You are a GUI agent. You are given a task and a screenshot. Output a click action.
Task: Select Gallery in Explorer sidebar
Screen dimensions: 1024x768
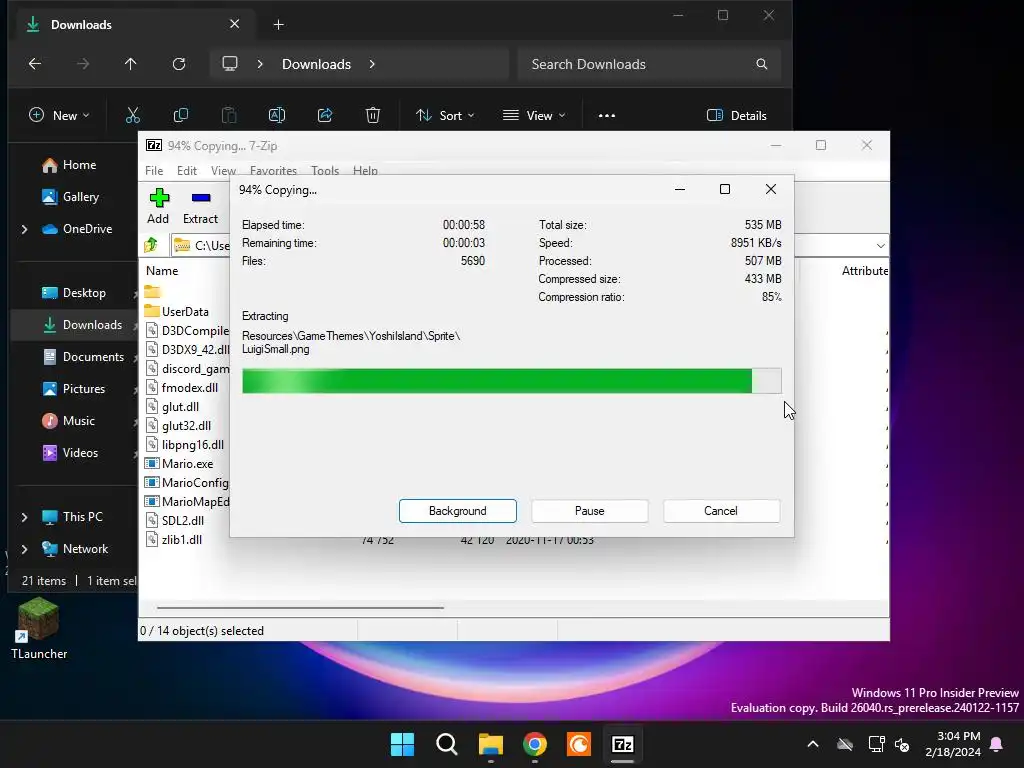(x=70, y=197)
